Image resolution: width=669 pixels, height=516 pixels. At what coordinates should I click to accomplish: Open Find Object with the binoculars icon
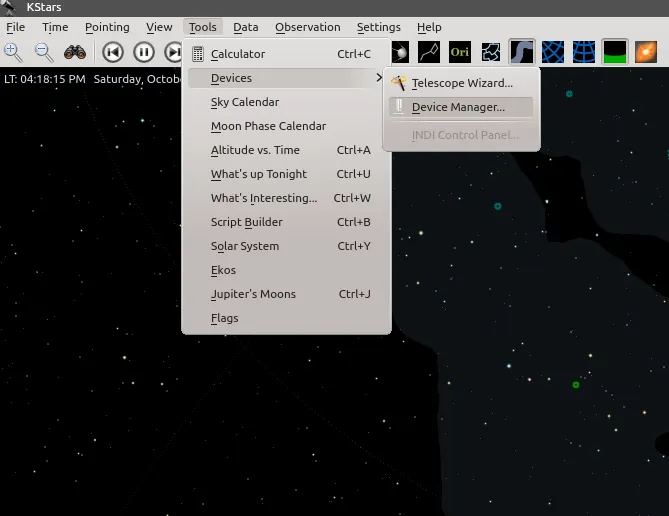click(x=75, y=52)
